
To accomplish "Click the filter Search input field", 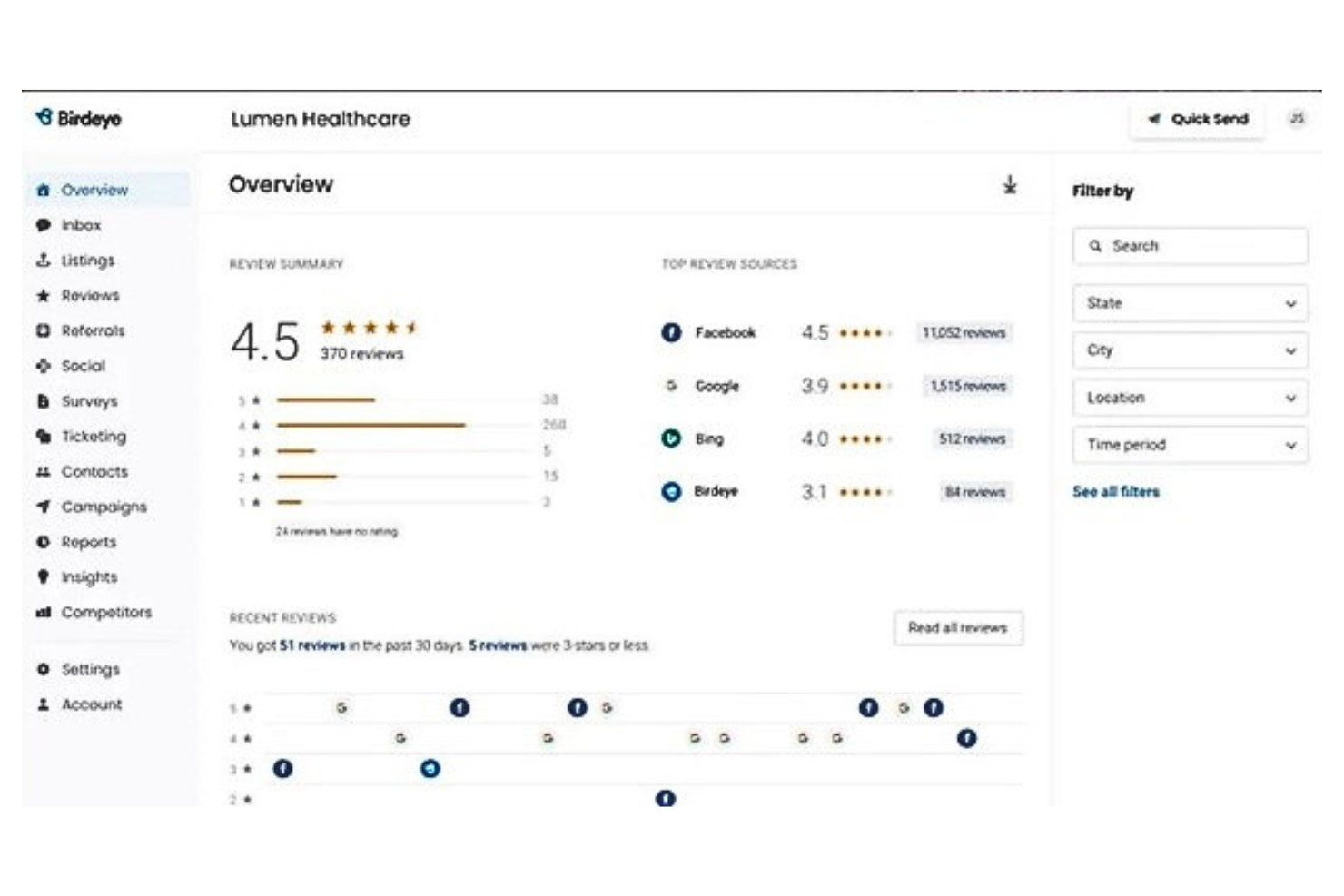I will tap(1190, 246).
